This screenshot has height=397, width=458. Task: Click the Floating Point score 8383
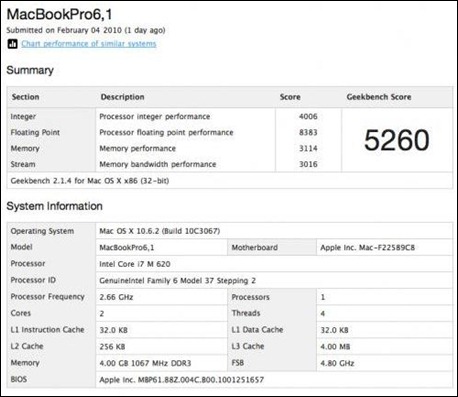[x=308, y=132]
